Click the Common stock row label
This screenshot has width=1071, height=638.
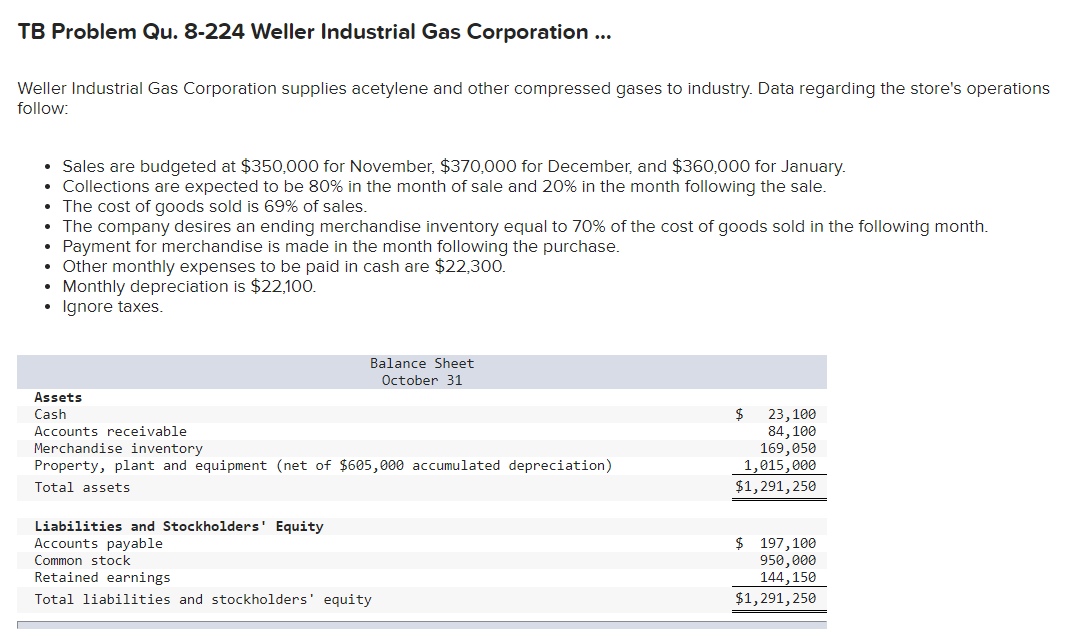[83, 561]
